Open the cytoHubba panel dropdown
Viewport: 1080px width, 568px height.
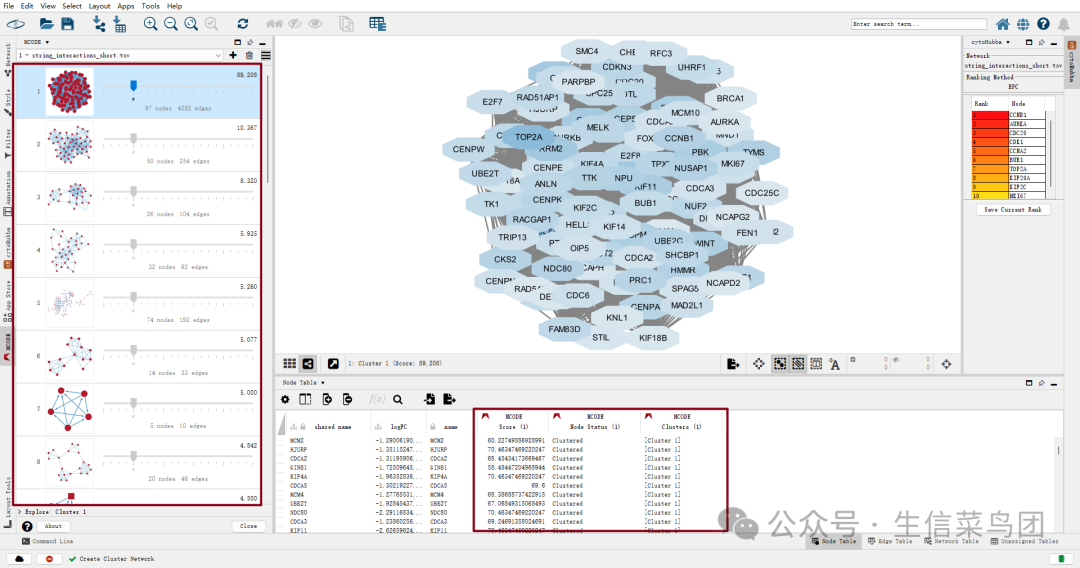pos(990,42)
